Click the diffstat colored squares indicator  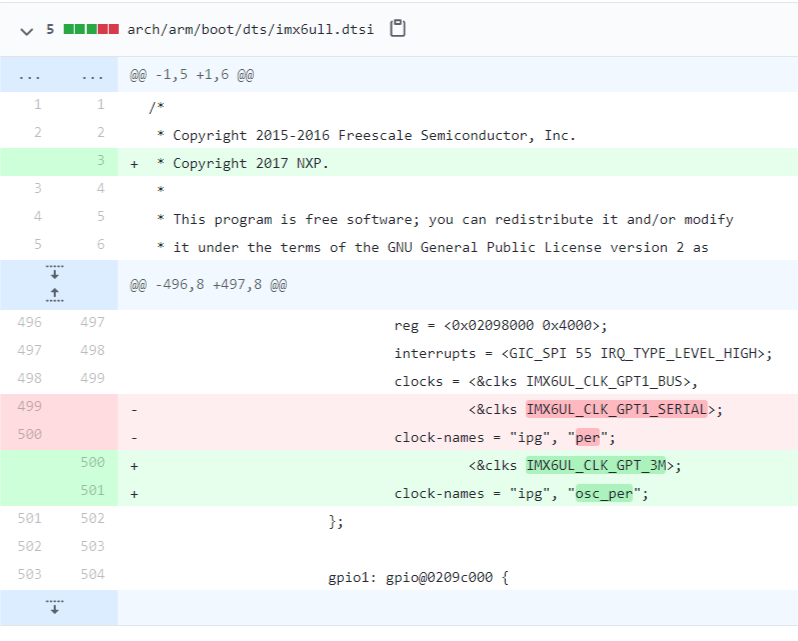coord(91,29)
